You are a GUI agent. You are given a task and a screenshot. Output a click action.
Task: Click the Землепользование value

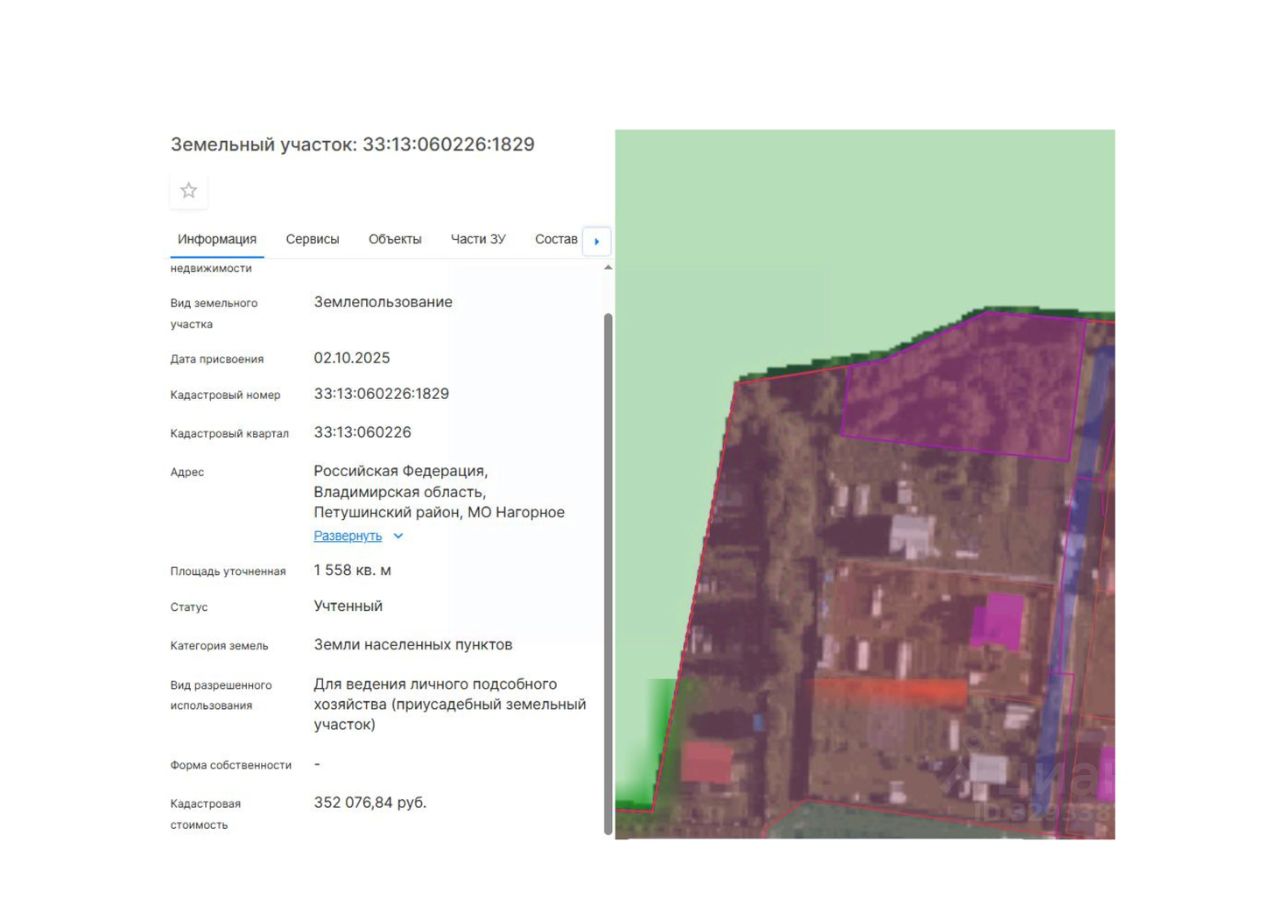tap(383, 302)
